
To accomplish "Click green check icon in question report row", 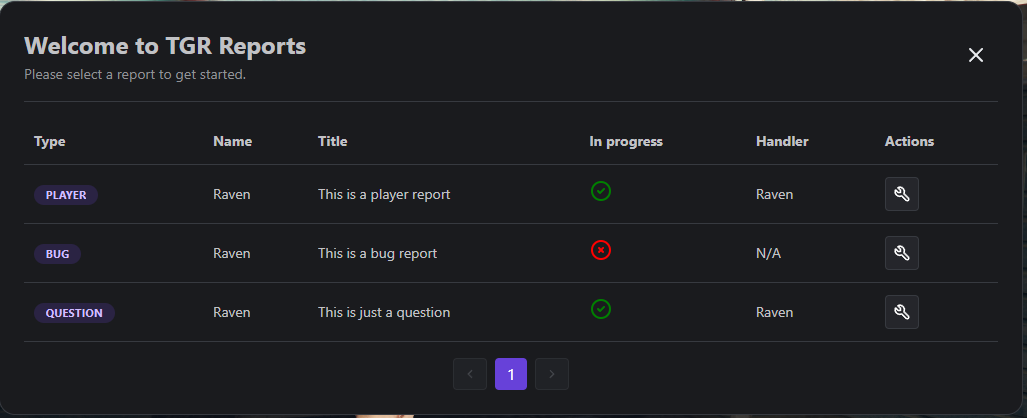I will [x=601, y=309].
